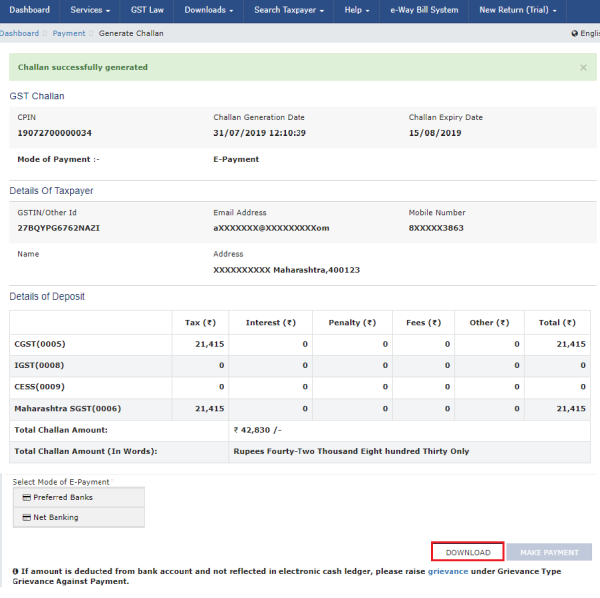Image resolution: width=600 pixels, height=598 pixels.
Task: Select Net Banking card icon
Action: click(27, 517)
